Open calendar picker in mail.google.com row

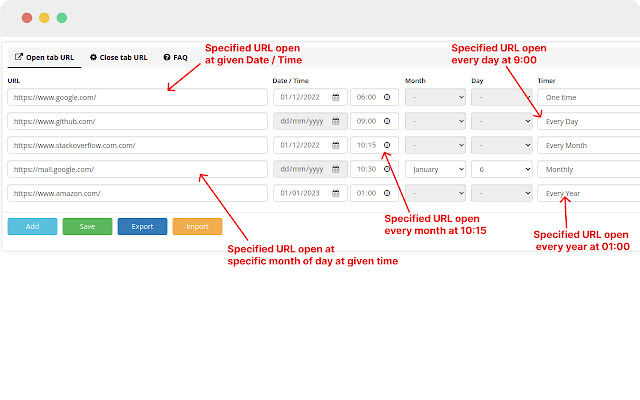(x=336, y=169)
